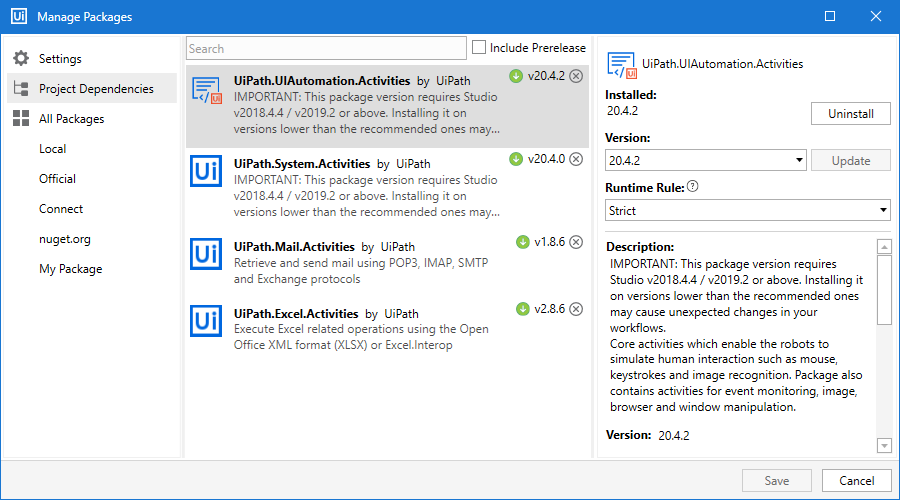The width and height of the screenshot is (900, 500).
Task: Select Project Dependencies in sidebar
Action: pos(92,88)
